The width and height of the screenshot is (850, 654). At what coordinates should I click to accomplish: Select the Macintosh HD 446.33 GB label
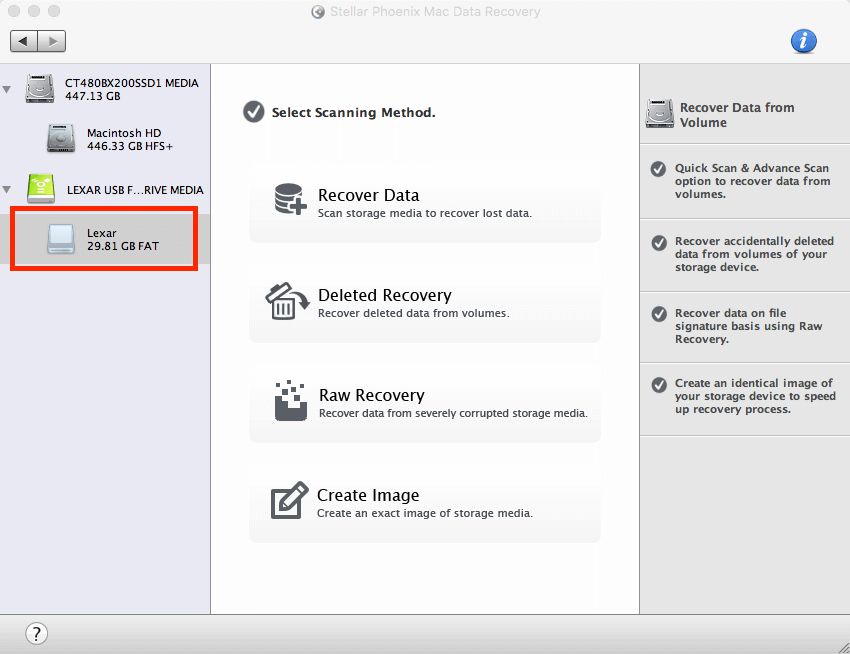point(130,139)
